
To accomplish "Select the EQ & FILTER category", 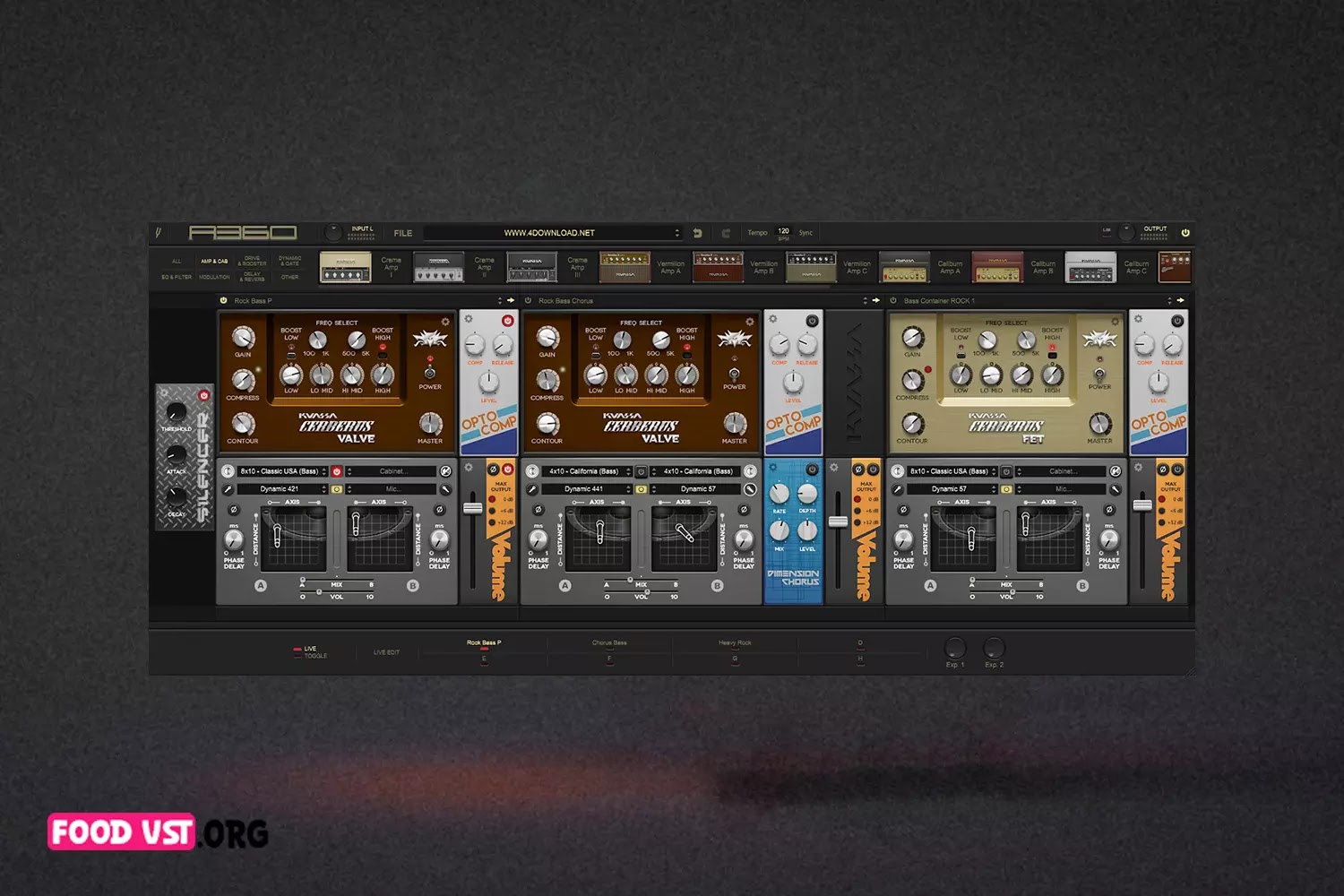I will pos(177,277).
